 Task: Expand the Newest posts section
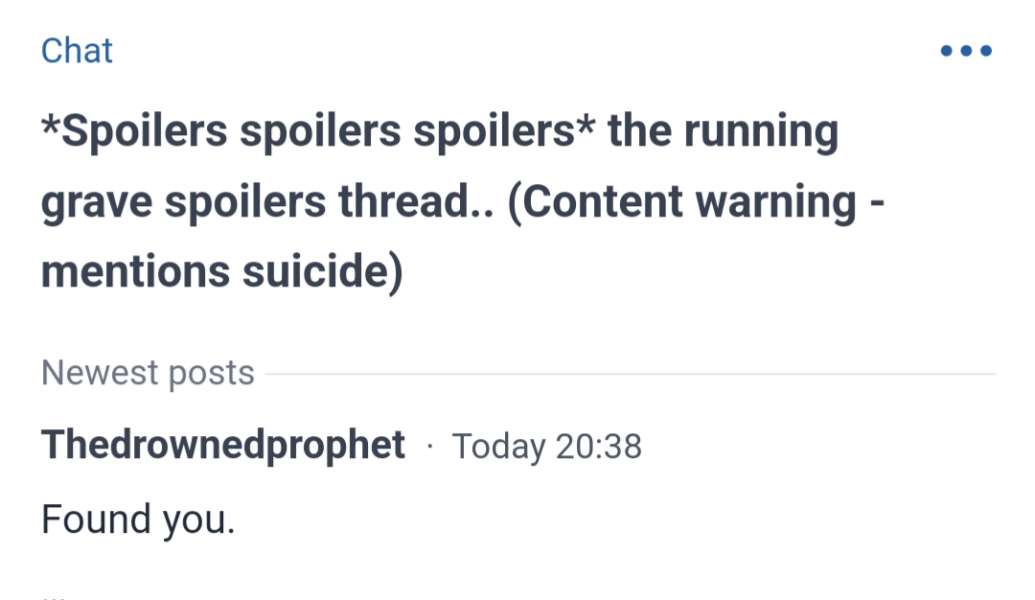pos(146,372)
